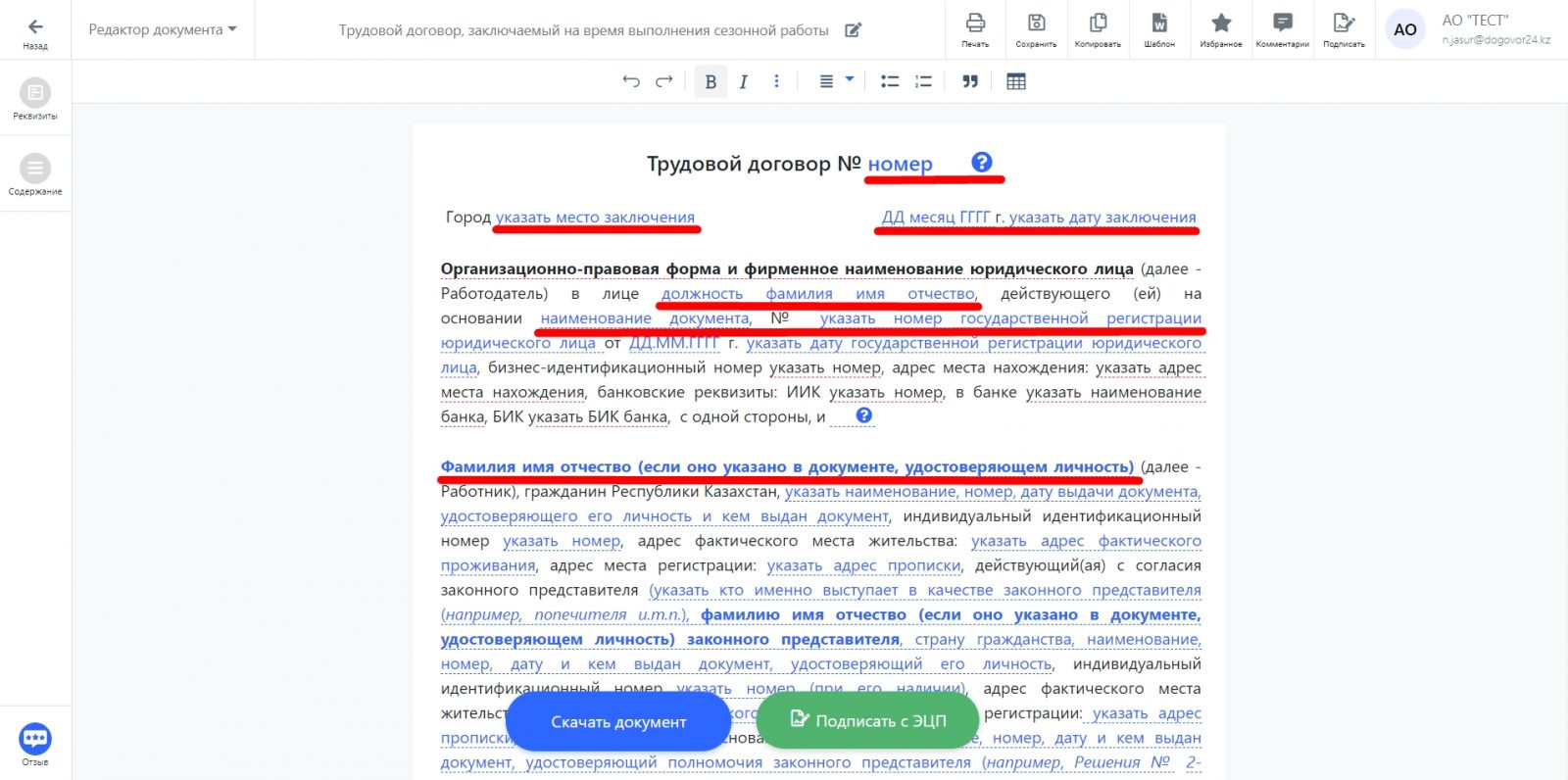
Task: Toggle bold formatting
Action: pos(710,81)
